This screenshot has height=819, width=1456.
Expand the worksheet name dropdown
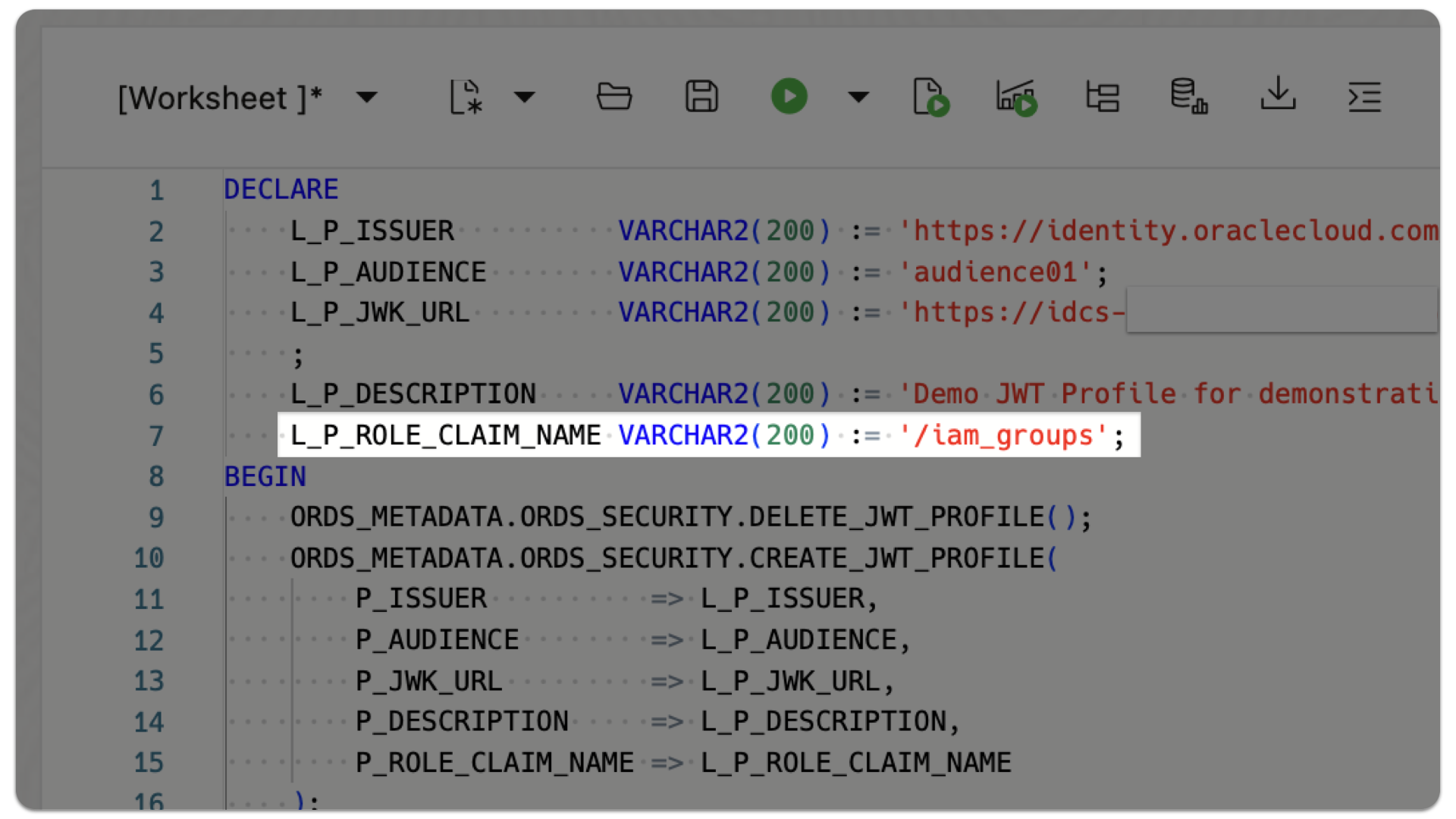366,97
